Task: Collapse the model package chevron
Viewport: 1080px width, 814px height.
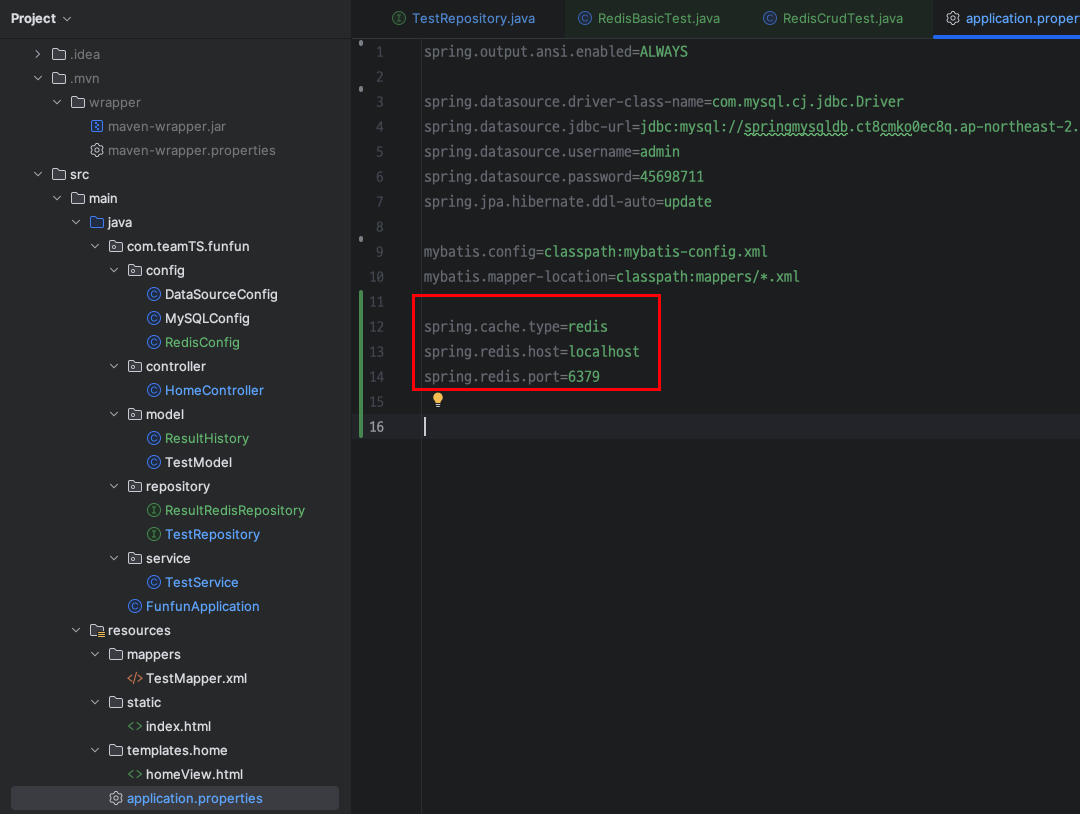Action: point(114,415)
